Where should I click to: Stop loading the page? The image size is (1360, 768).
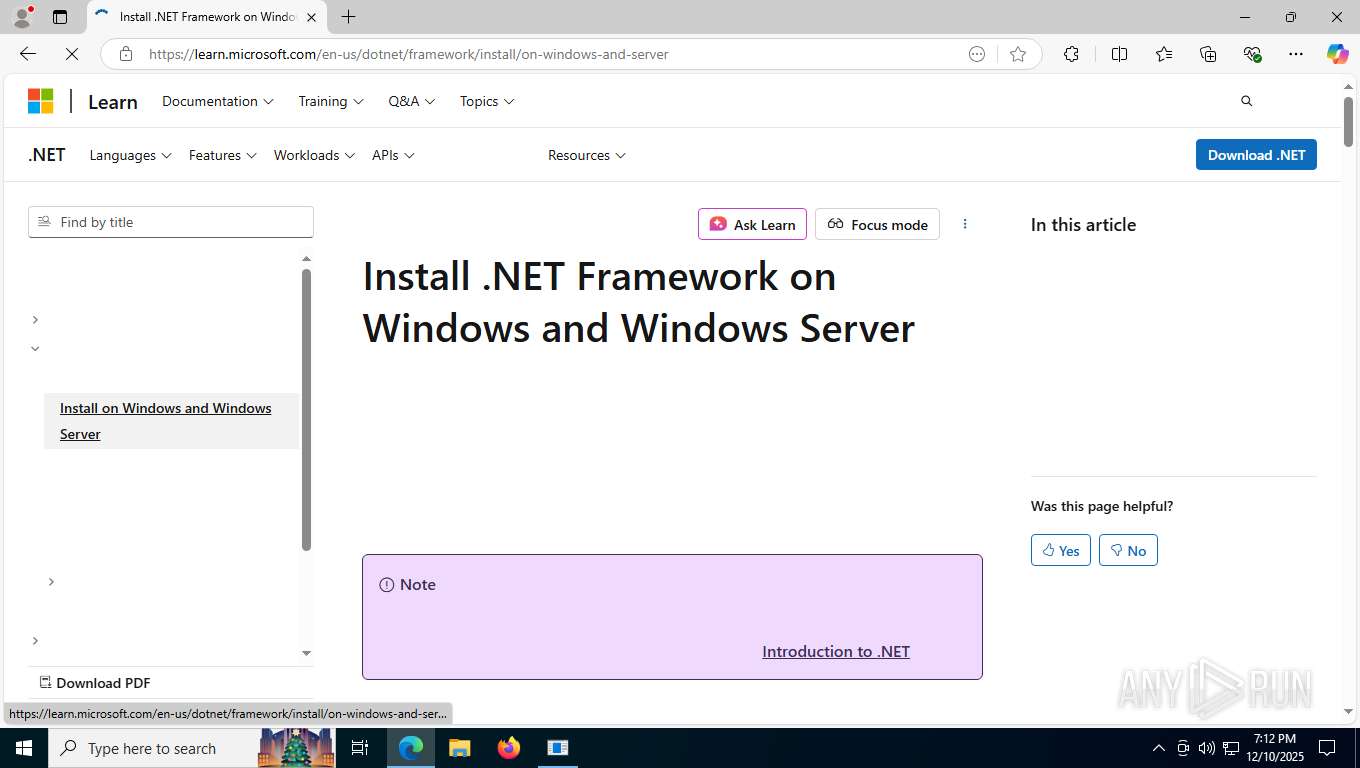tap(72, 54)
